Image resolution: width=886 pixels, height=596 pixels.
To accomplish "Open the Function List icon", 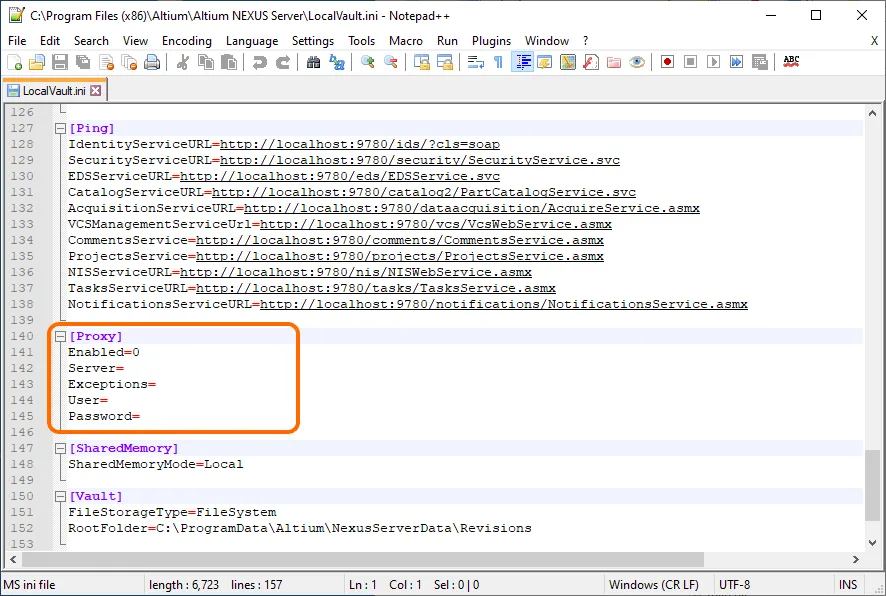I will click(591, 62).
